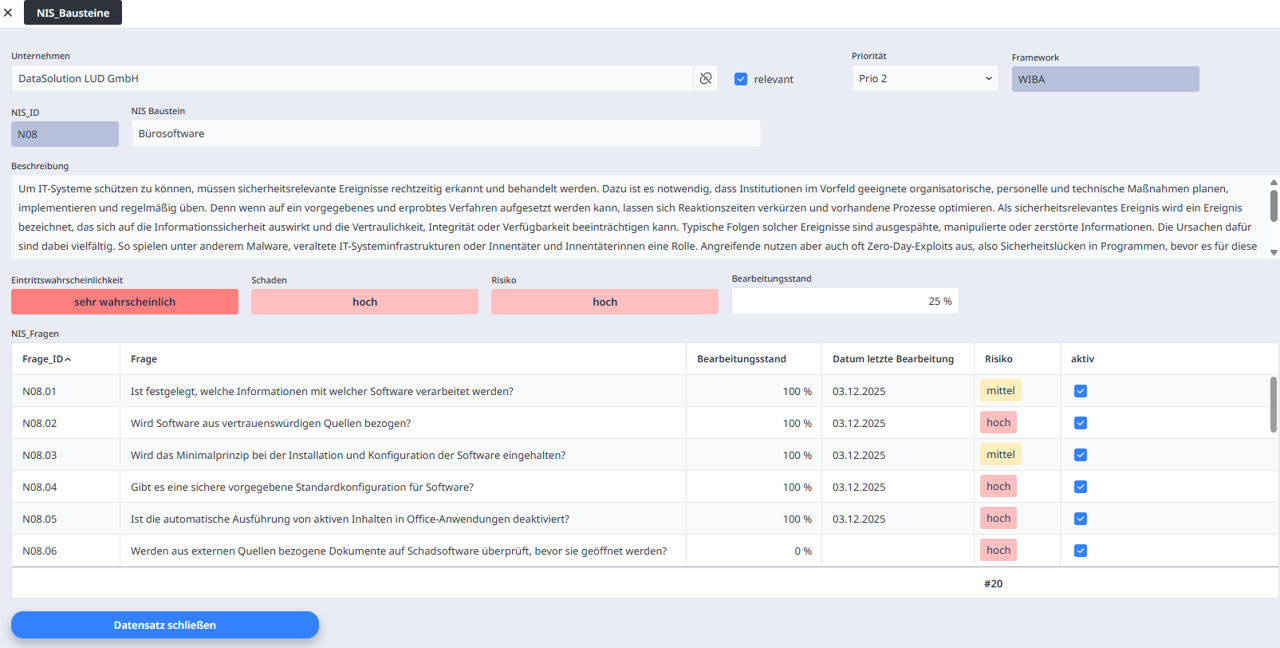
Task: Edit the NIS Baustein field Bürosoftware
Action: [446, 133]
